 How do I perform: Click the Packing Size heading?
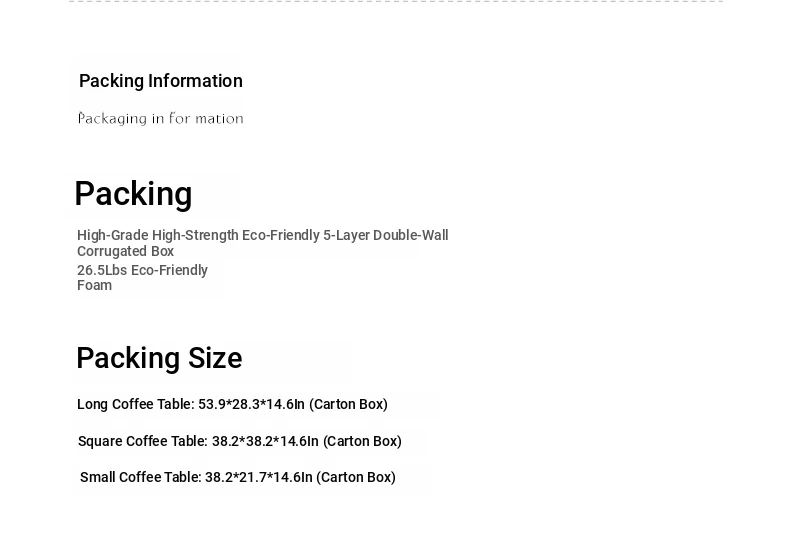click(x=160, y=359)
